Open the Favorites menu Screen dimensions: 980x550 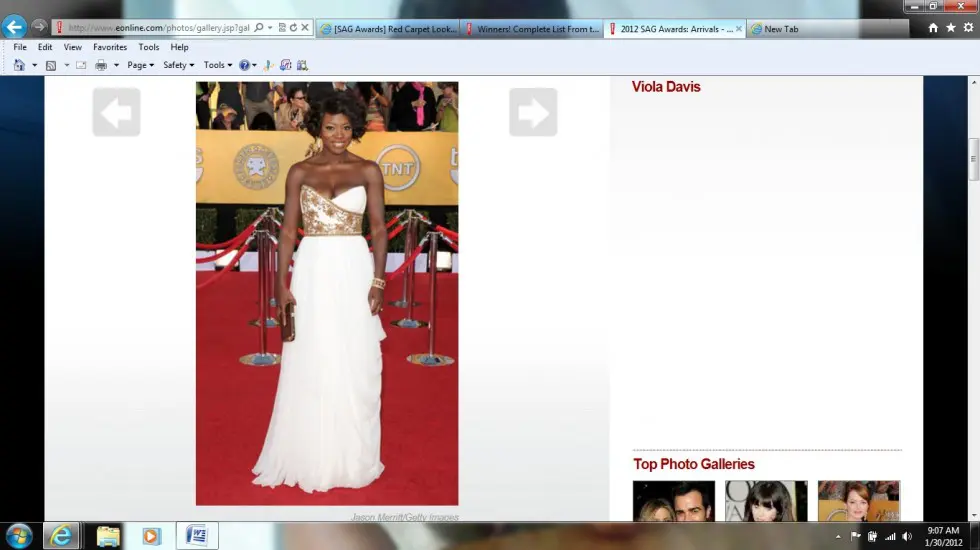click(110, 47)
